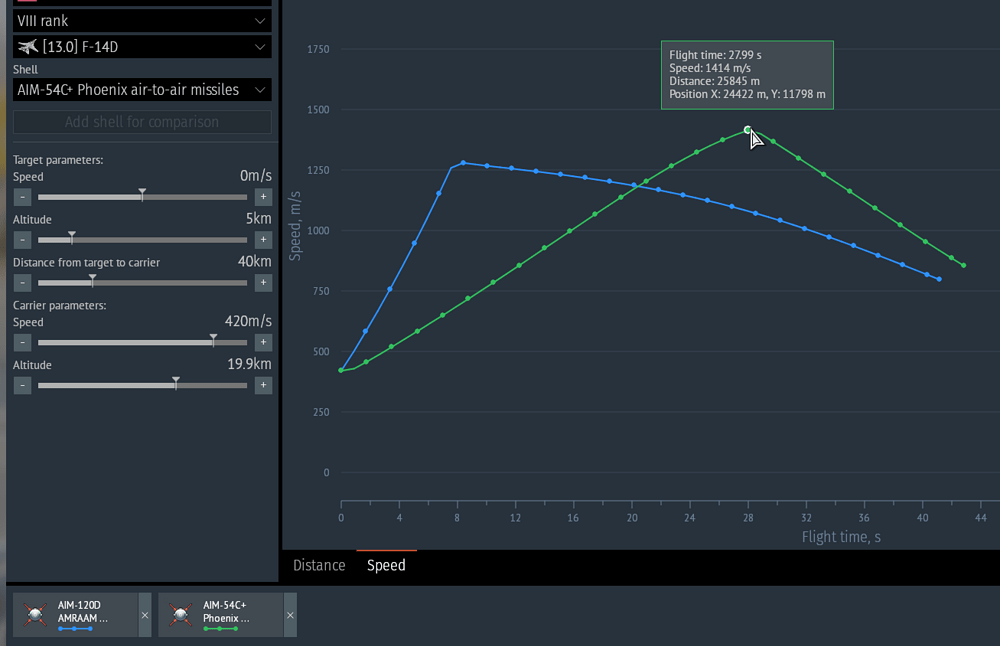
Task: Click Add shell for comparison button
Action: pos(142,122)
